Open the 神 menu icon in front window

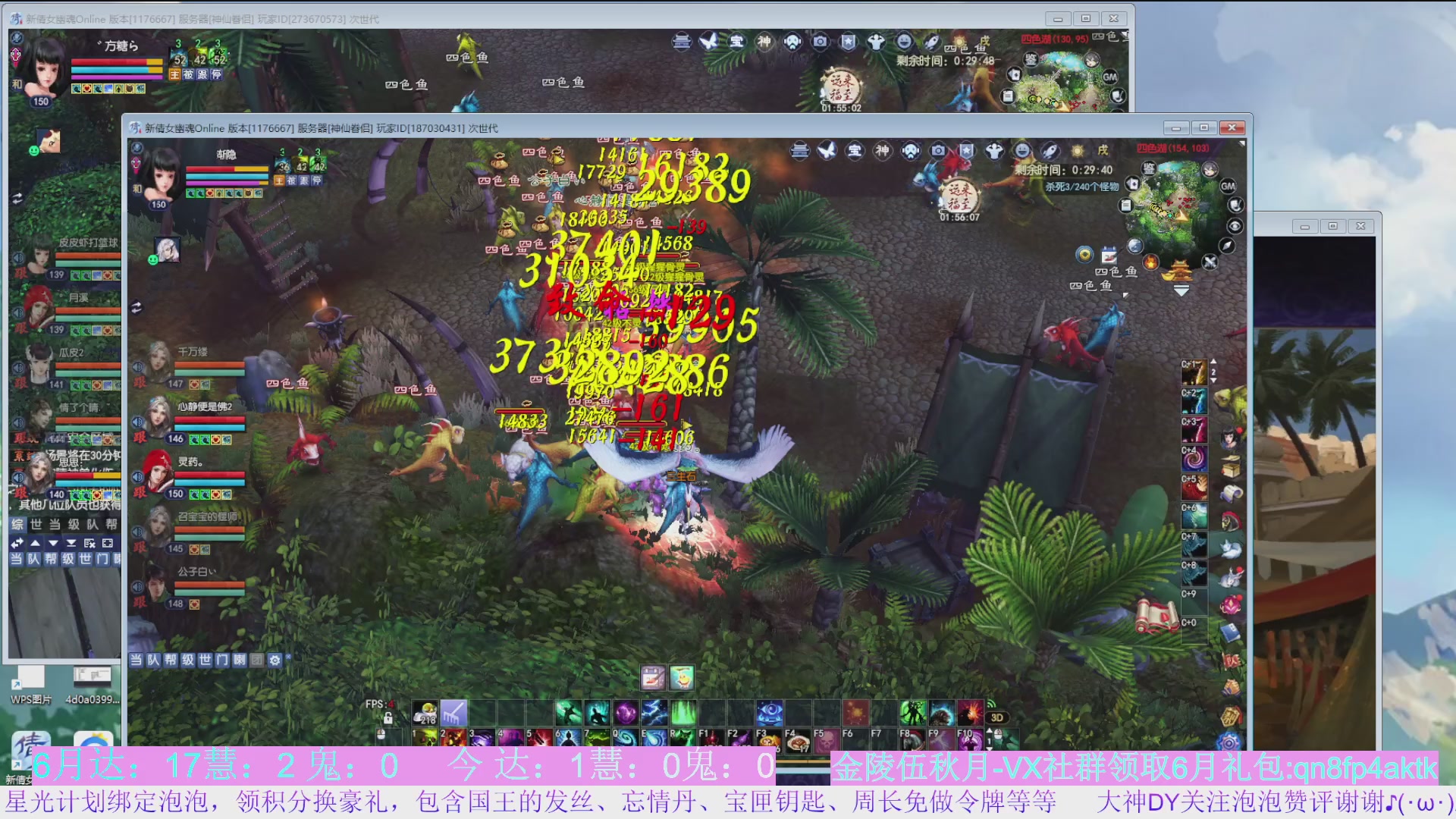click(x=883, y=150)
